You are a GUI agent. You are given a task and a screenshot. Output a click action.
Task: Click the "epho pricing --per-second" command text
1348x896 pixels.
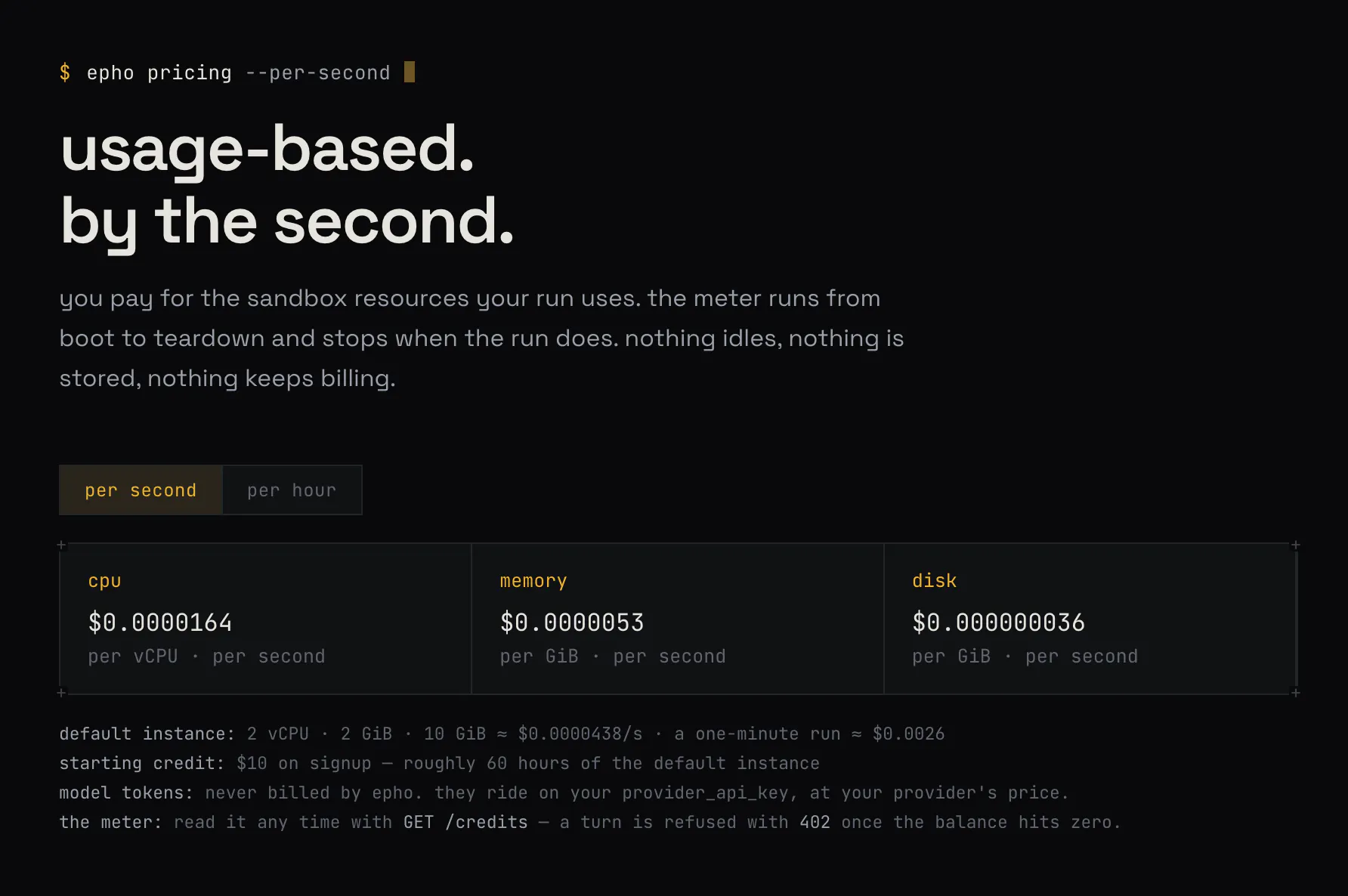(239, 73)
